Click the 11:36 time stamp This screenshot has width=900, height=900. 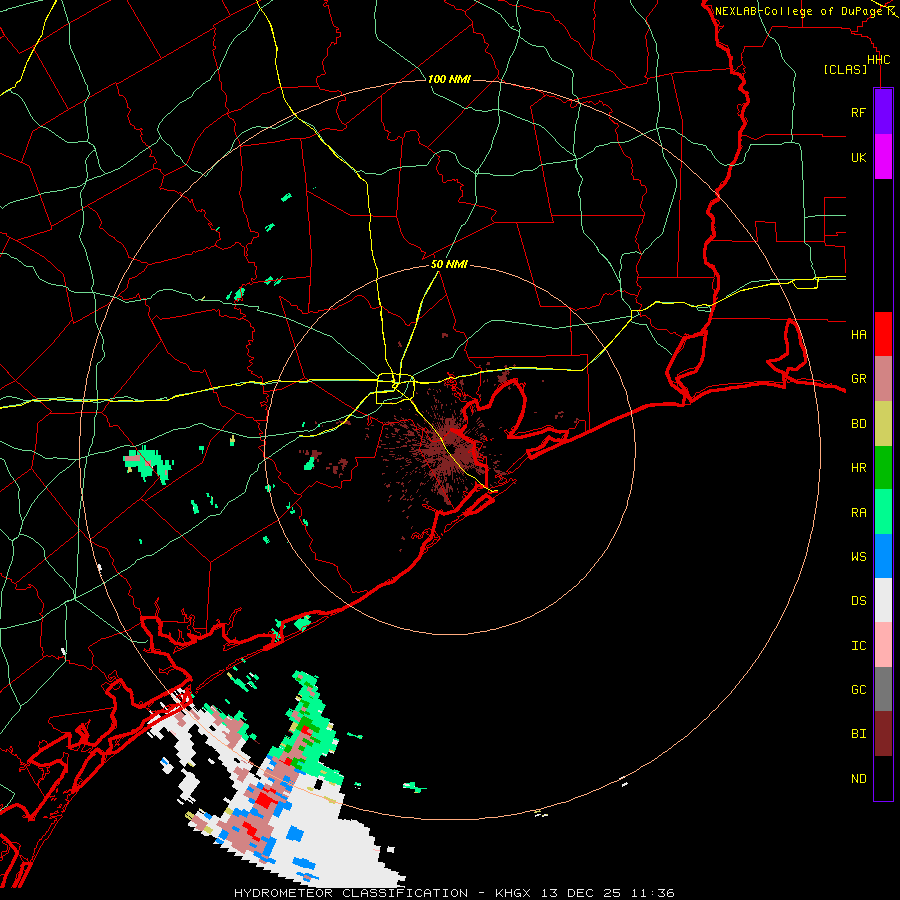click(x=653, y=893)
